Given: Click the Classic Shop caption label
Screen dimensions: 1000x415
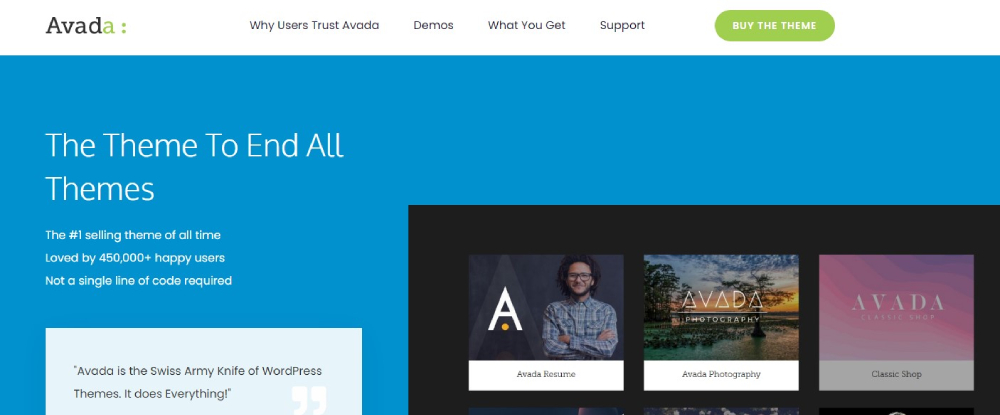Looking at the screenshot, I should (x=896, y=375).
